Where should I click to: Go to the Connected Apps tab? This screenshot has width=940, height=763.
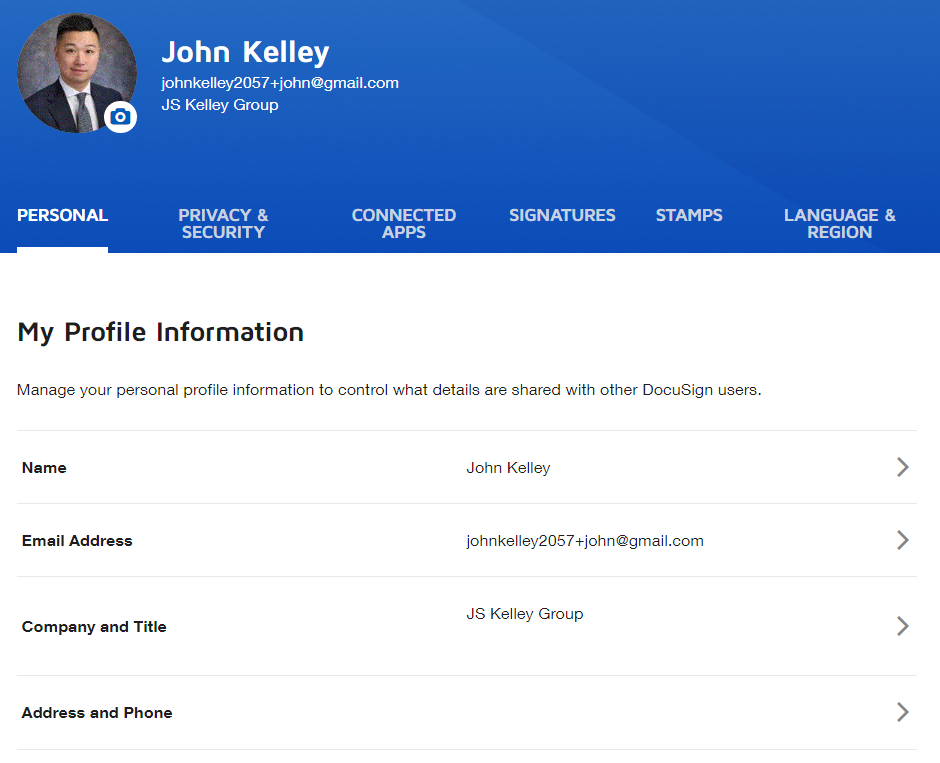(403, 224)
